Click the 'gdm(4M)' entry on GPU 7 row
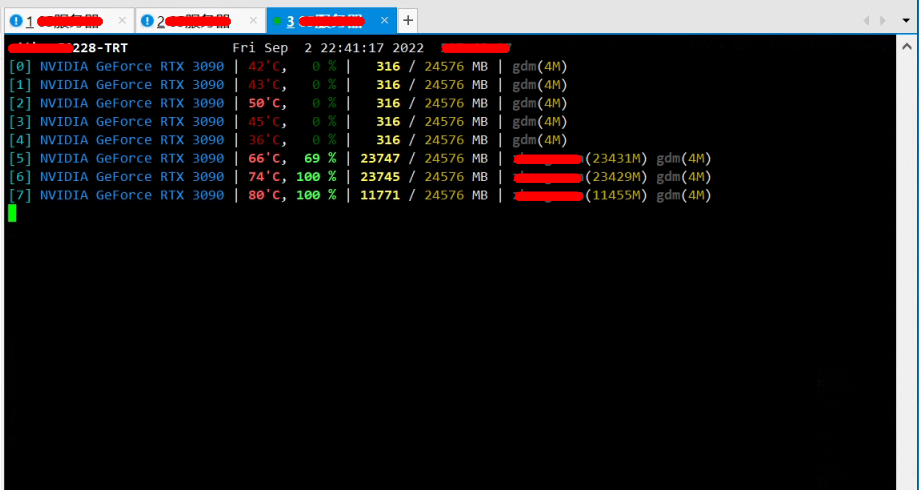This screenshot has height=490, width=919. 684,195
